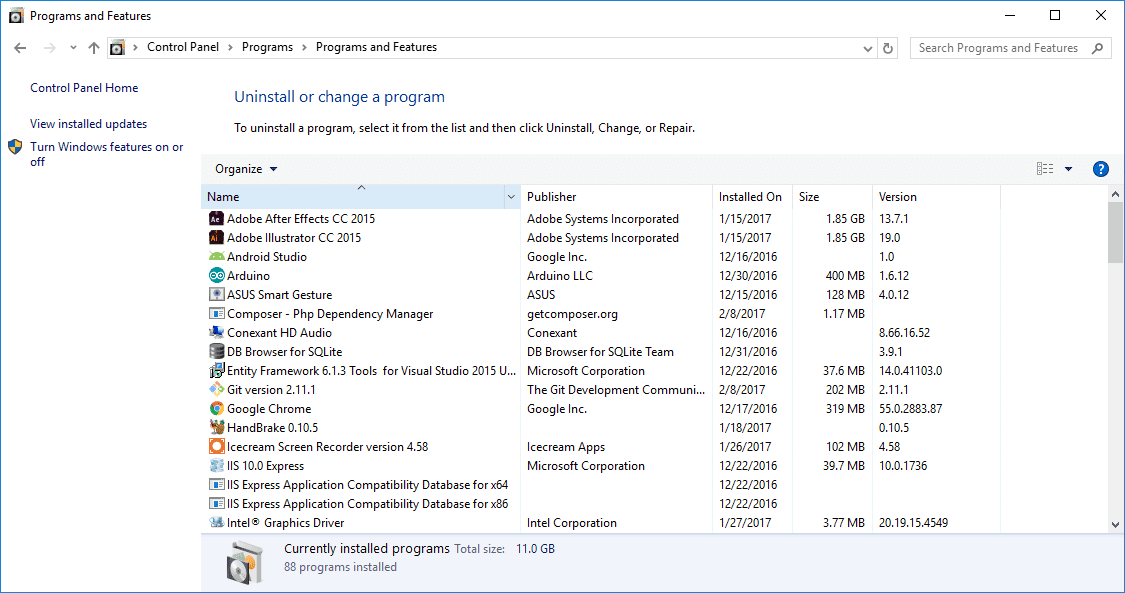The width and height of the screenshot is (1125, 593).
Task: Open the Name column filter dropdown
Action: (x=511, y=196)
